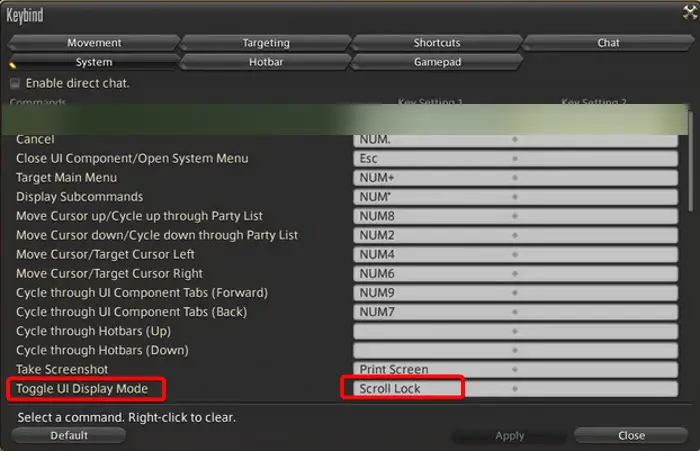This screenshot has height=451, width=700.
Task: Switch to the Movement tab
Action: (x=94, y=43)
